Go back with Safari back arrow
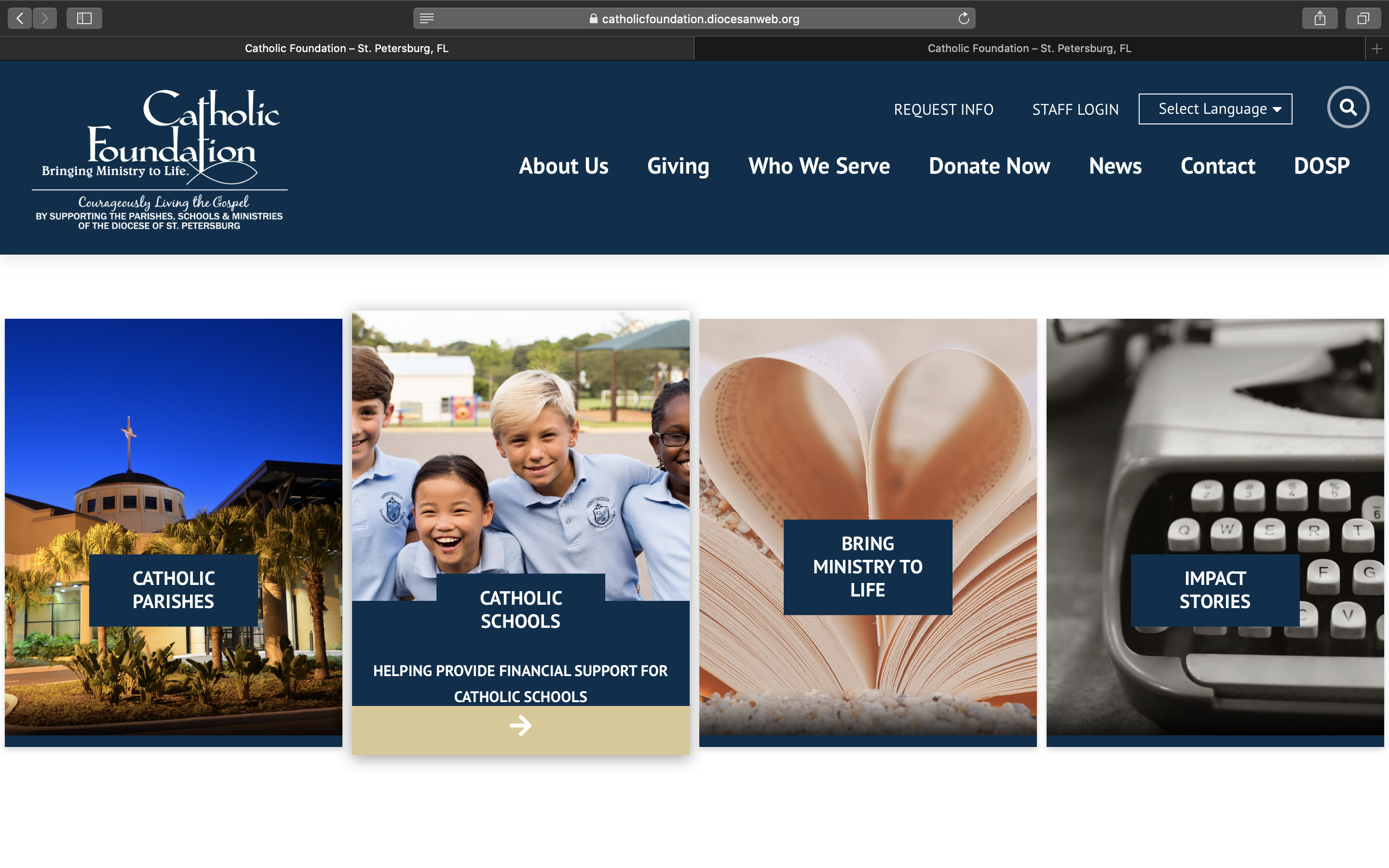The height and width of the screenshot is (868, 1389). pos(20,18)
